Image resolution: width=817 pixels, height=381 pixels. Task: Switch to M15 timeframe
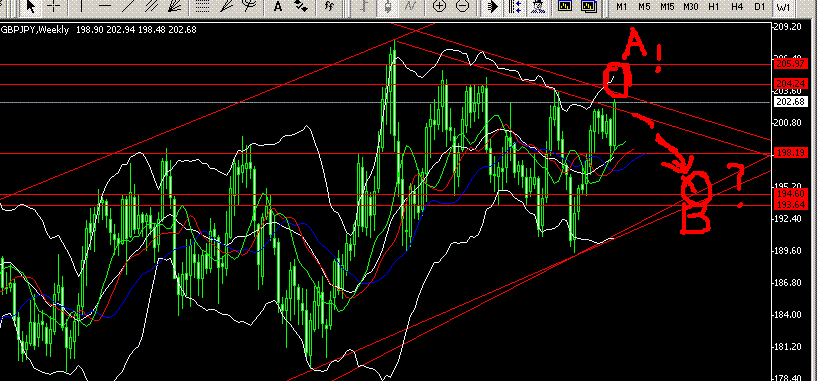coord(667,7)
